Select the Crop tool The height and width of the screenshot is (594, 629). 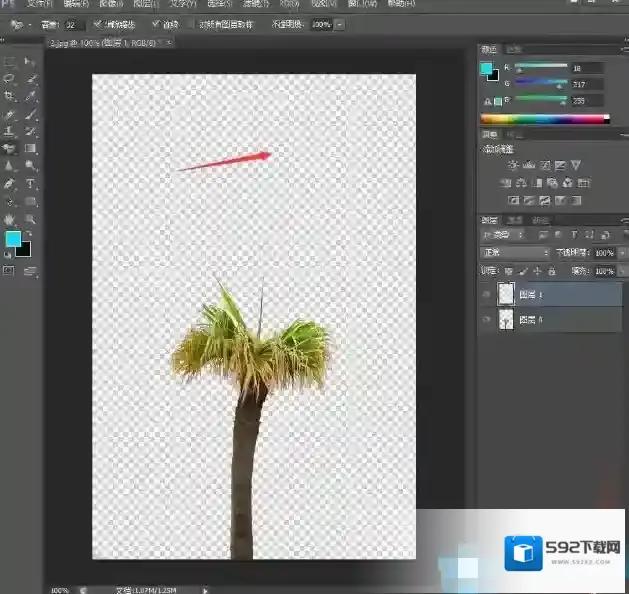9,96
